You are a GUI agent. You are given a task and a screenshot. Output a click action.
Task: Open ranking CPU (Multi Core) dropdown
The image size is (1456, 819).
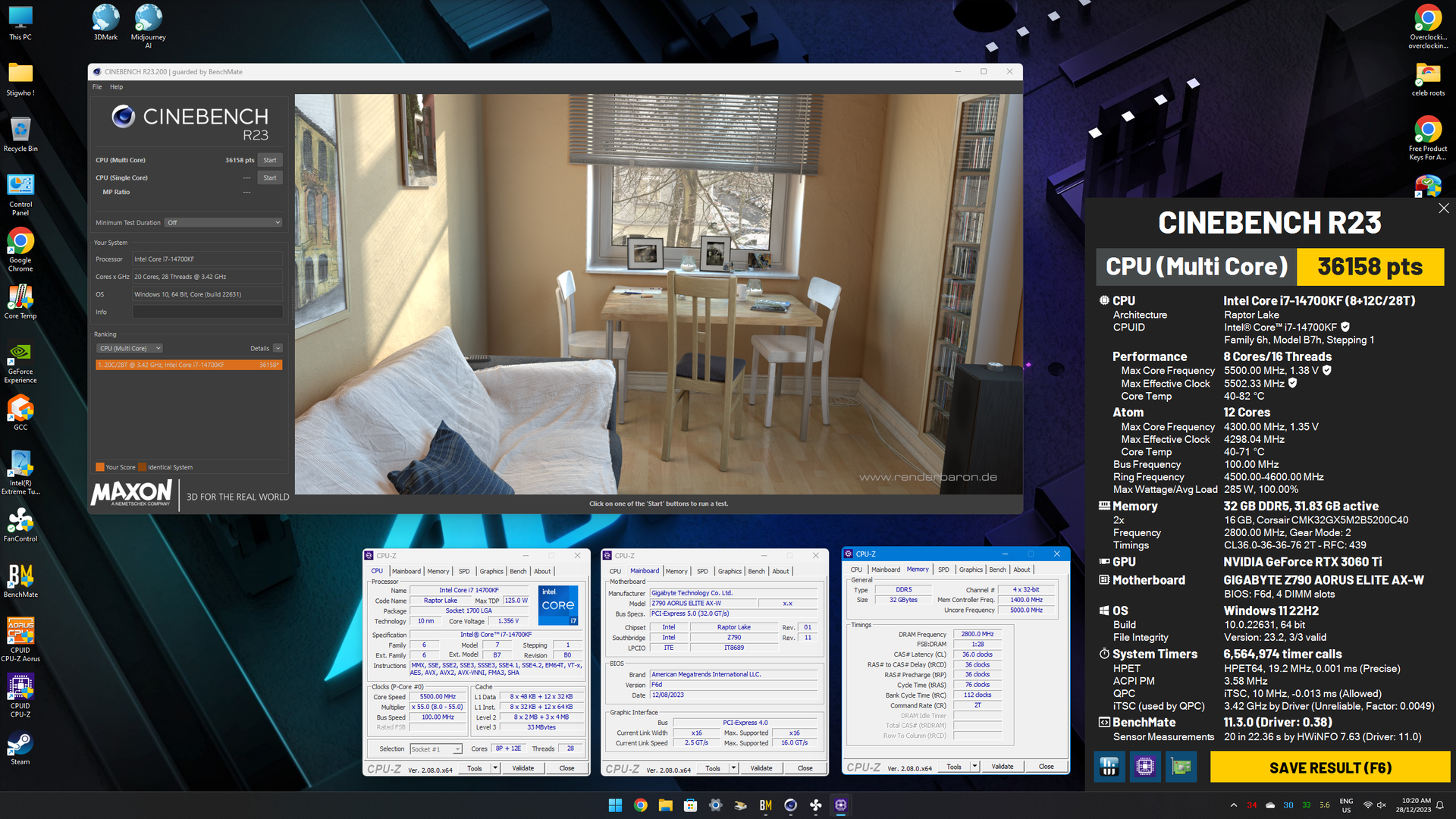pyautogui.click(x=130, y=349)
